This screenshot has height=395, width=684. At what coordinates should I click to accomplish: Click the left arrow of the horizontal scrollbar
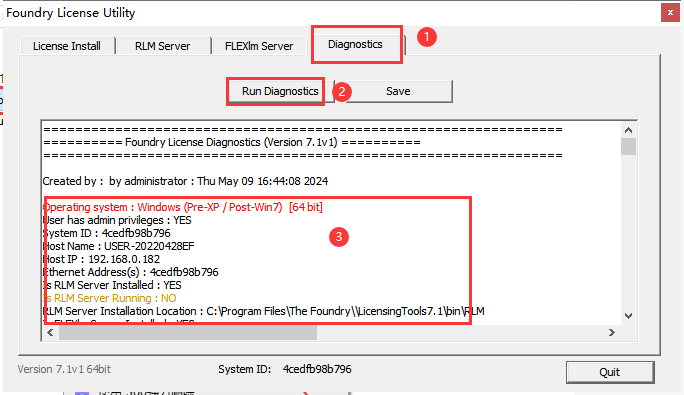click(x=50, y=333)
